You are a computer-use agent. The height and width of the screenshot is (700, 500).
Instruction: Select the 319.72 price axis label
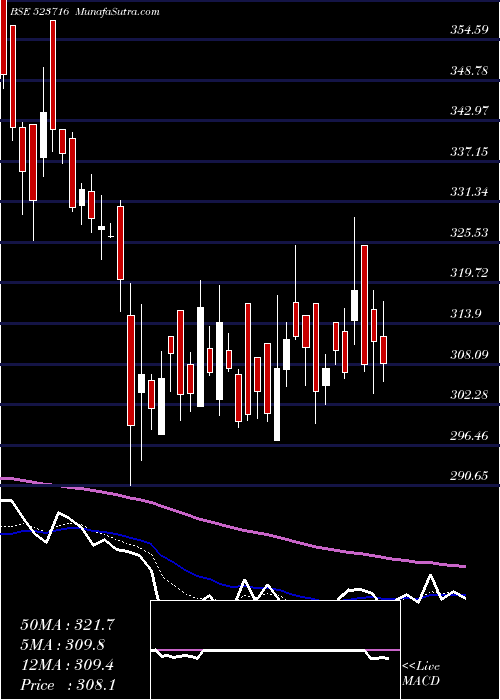pos(468,273)
